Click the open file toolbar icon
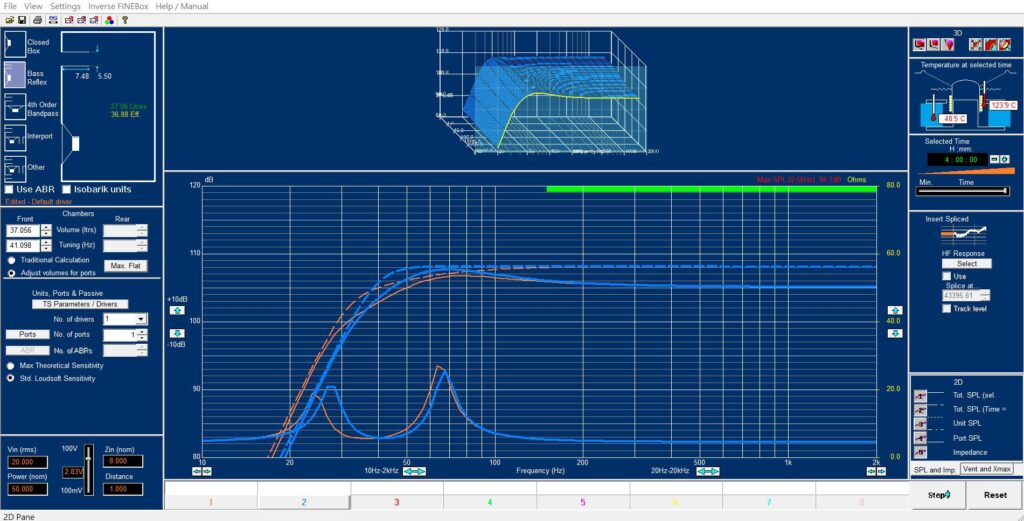Viewport: 1024px width, 521px height. 9,19
